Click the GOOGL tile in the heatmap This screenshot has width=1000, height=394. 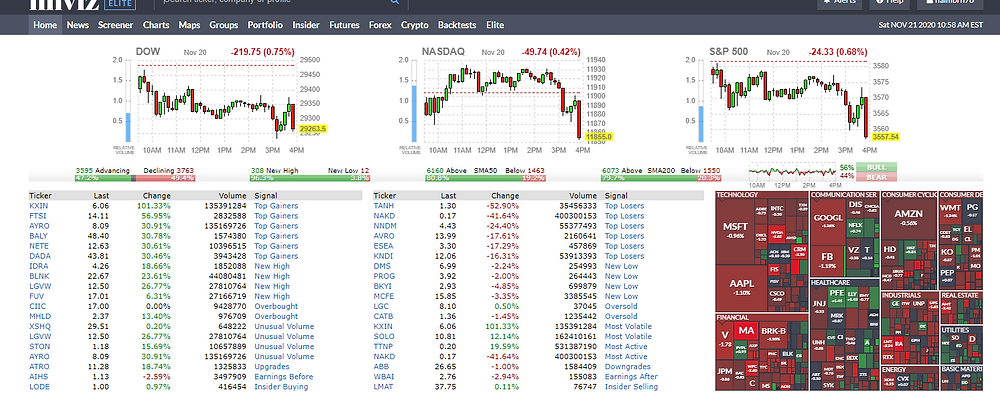click(x=828, y=221)
